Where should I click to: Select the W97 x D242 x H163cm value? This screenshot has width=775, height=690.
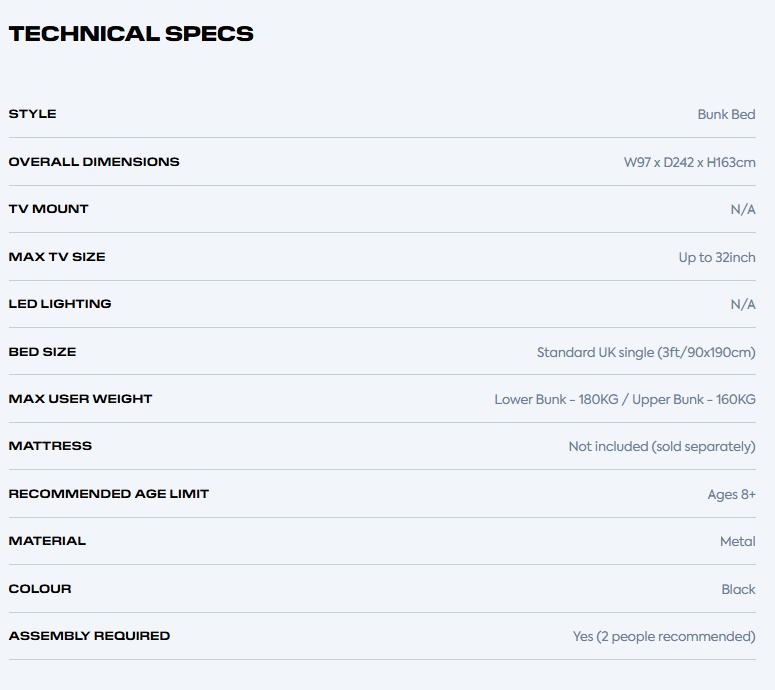(x=689, y=162)
